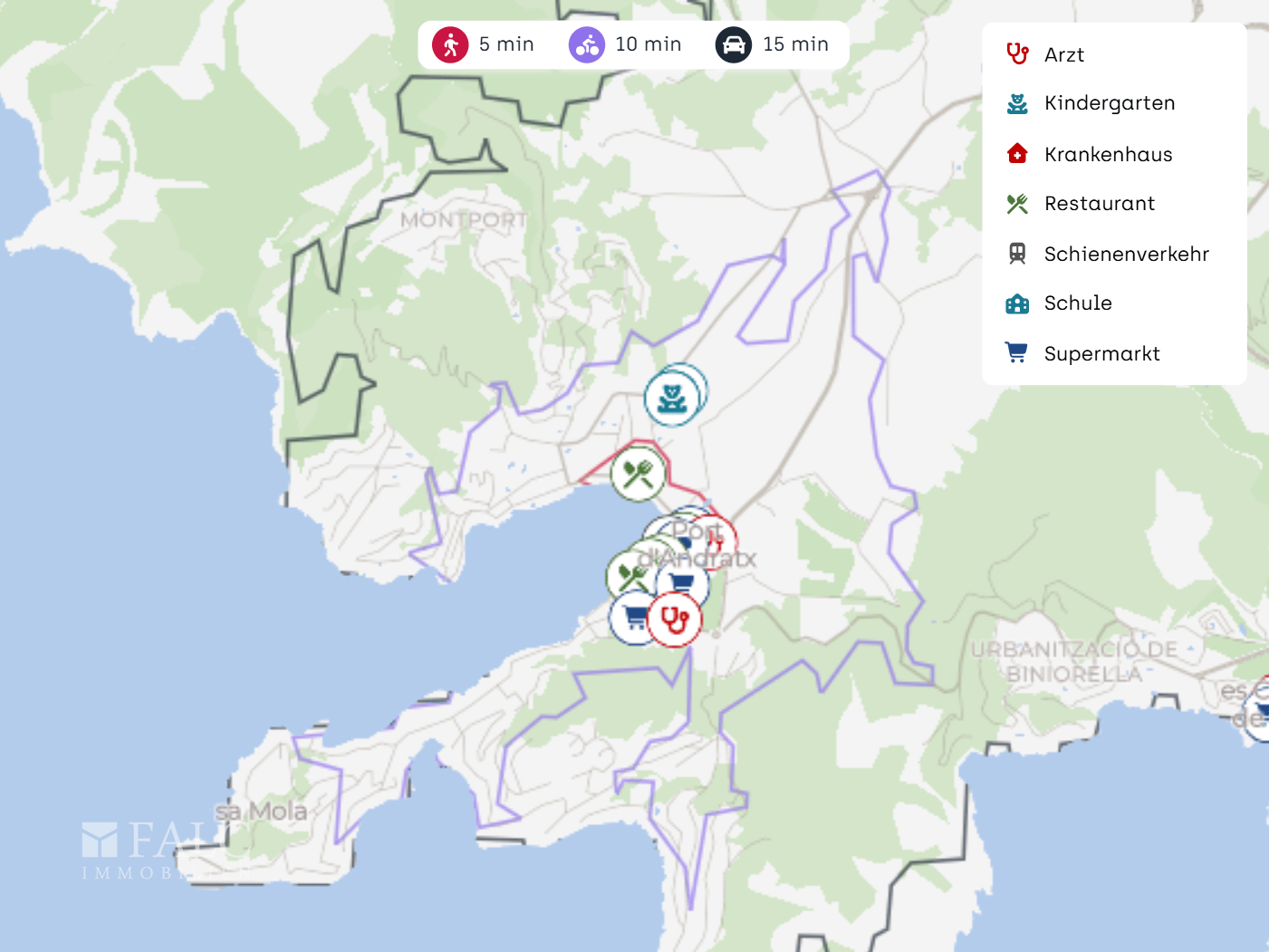Toggle the Kindergarten legend entry
This screenshot has width=1269, height=952.
[1091, 103]
